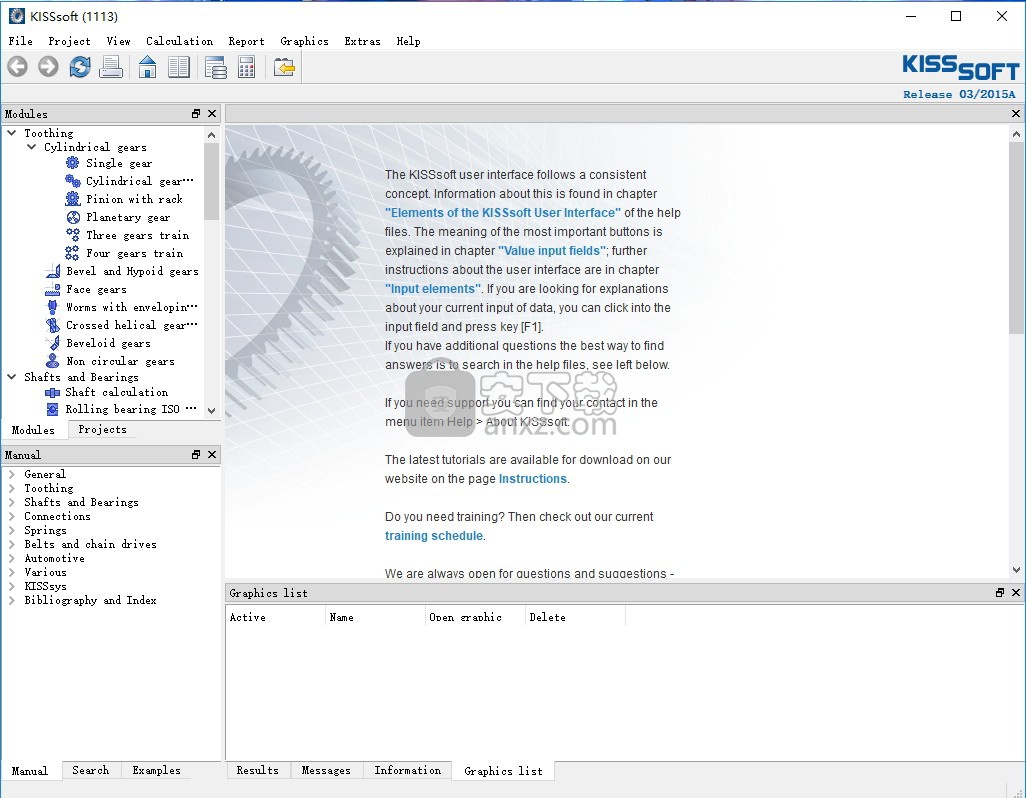
Task: Click the home icon in the toolbar
Action: point(147,67)
